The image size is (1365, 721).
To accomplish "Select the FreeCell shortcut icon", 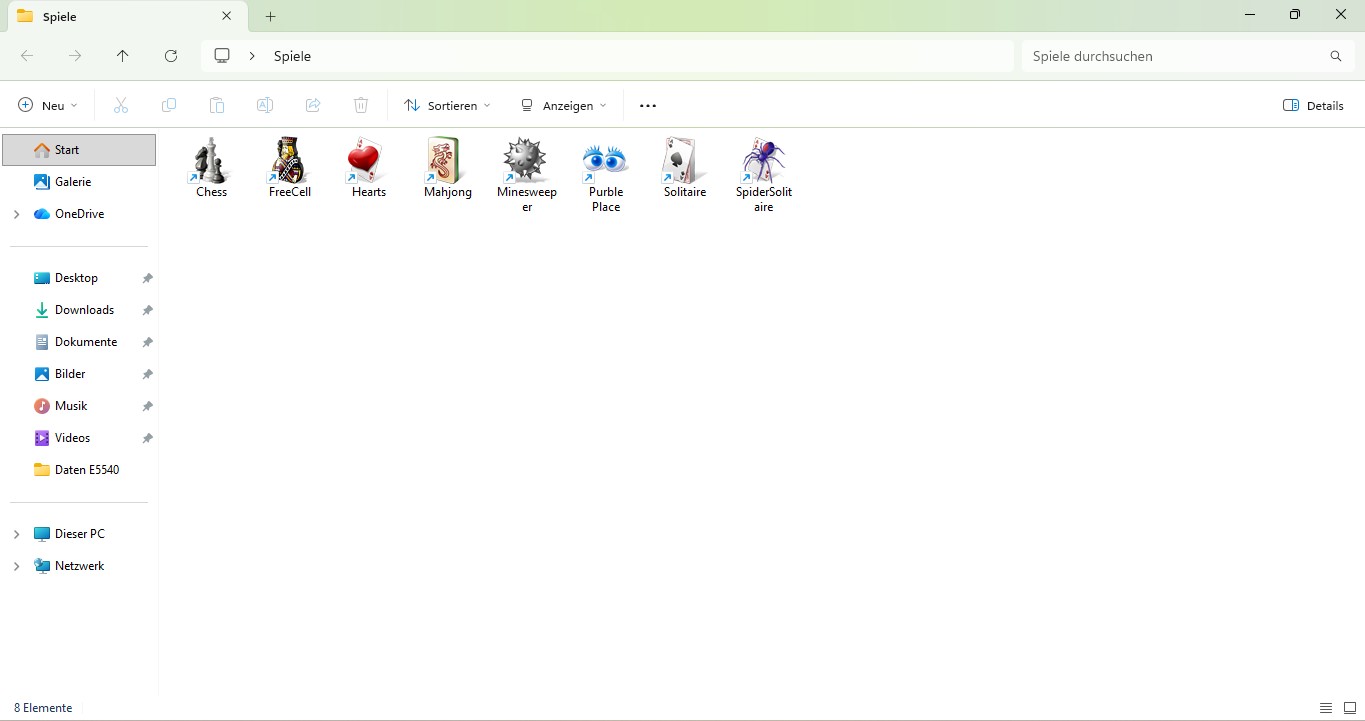I will (x=289, y=162).
